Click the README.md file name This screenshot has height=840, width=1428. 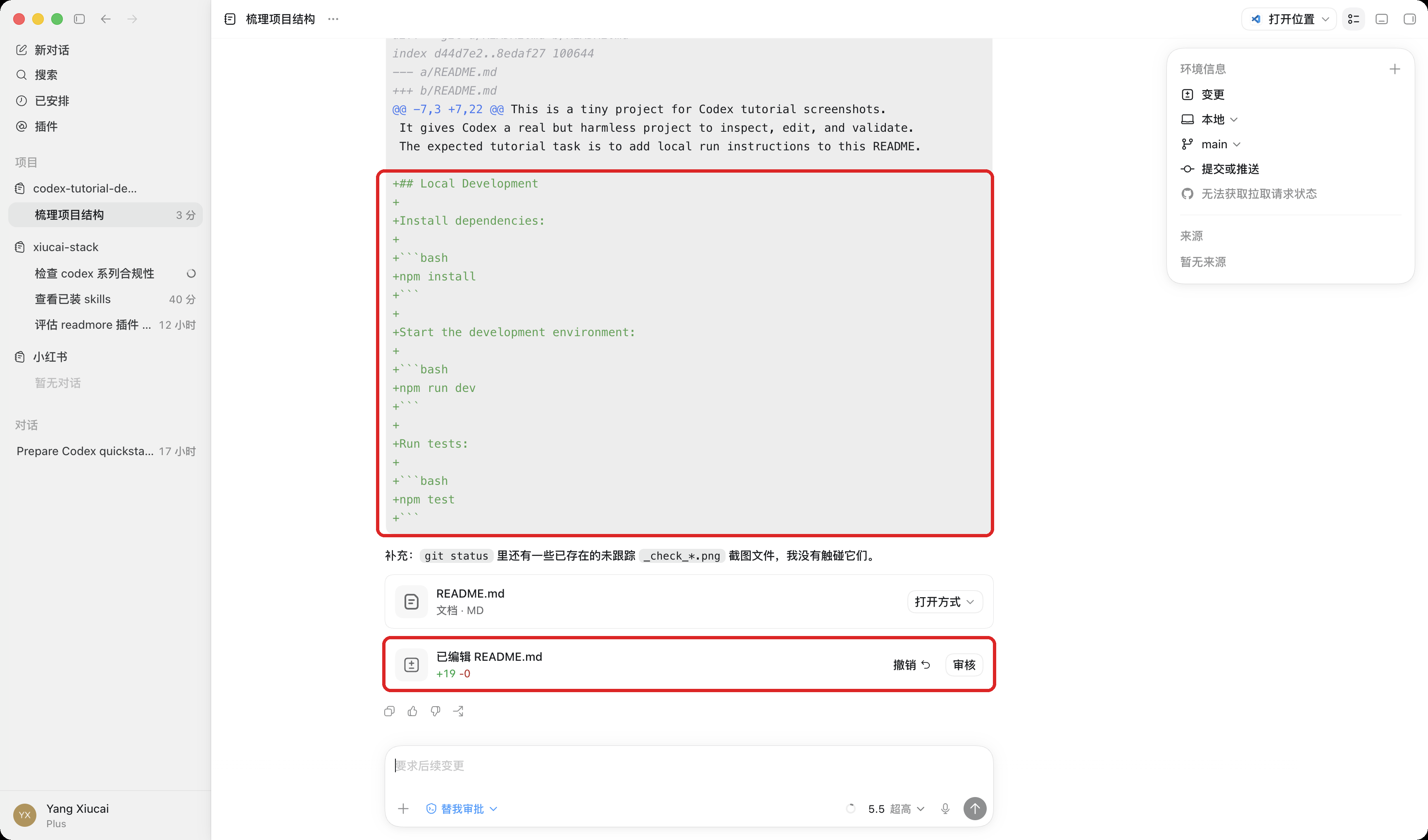point(470,593)
